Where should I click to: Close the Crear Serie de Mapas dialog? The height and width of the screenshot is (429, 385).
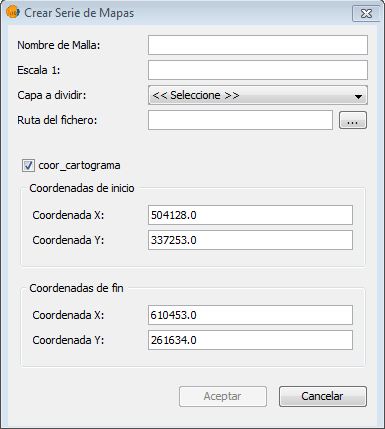coord(366,13)
